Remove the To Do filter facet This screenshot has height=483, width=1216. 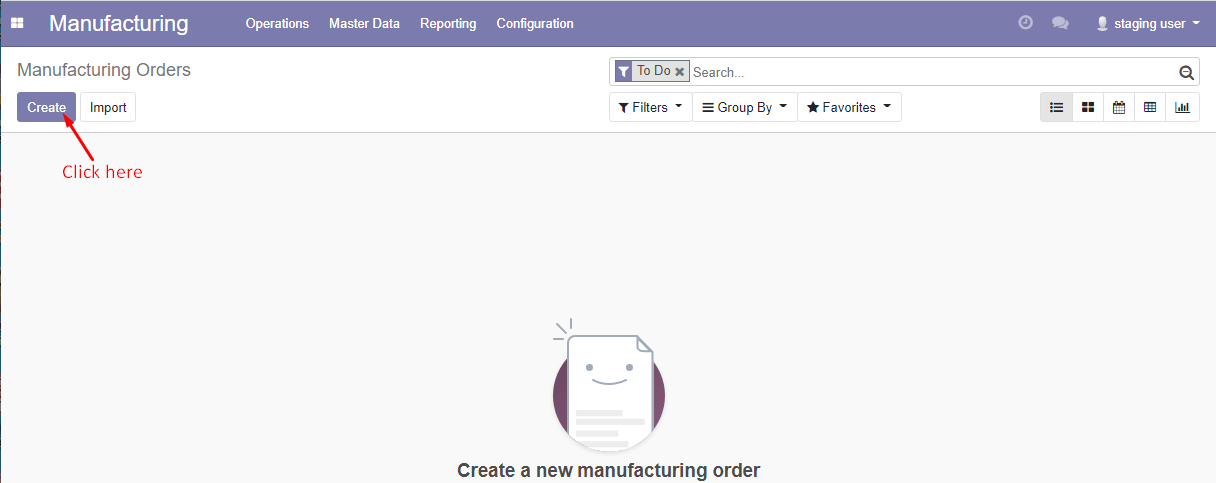[680, 72]
